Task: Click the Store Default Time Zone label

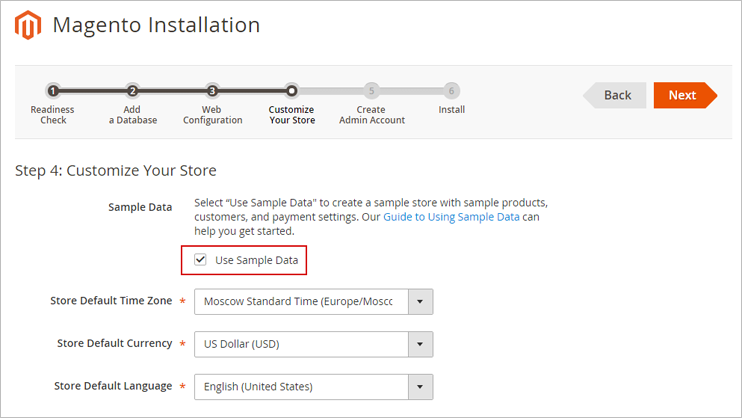Action: coord(111,301)
